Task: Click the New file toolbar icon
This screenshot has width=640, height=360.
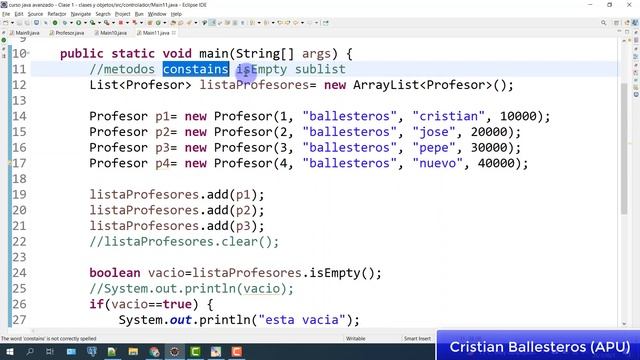Action: click(6, 23)
